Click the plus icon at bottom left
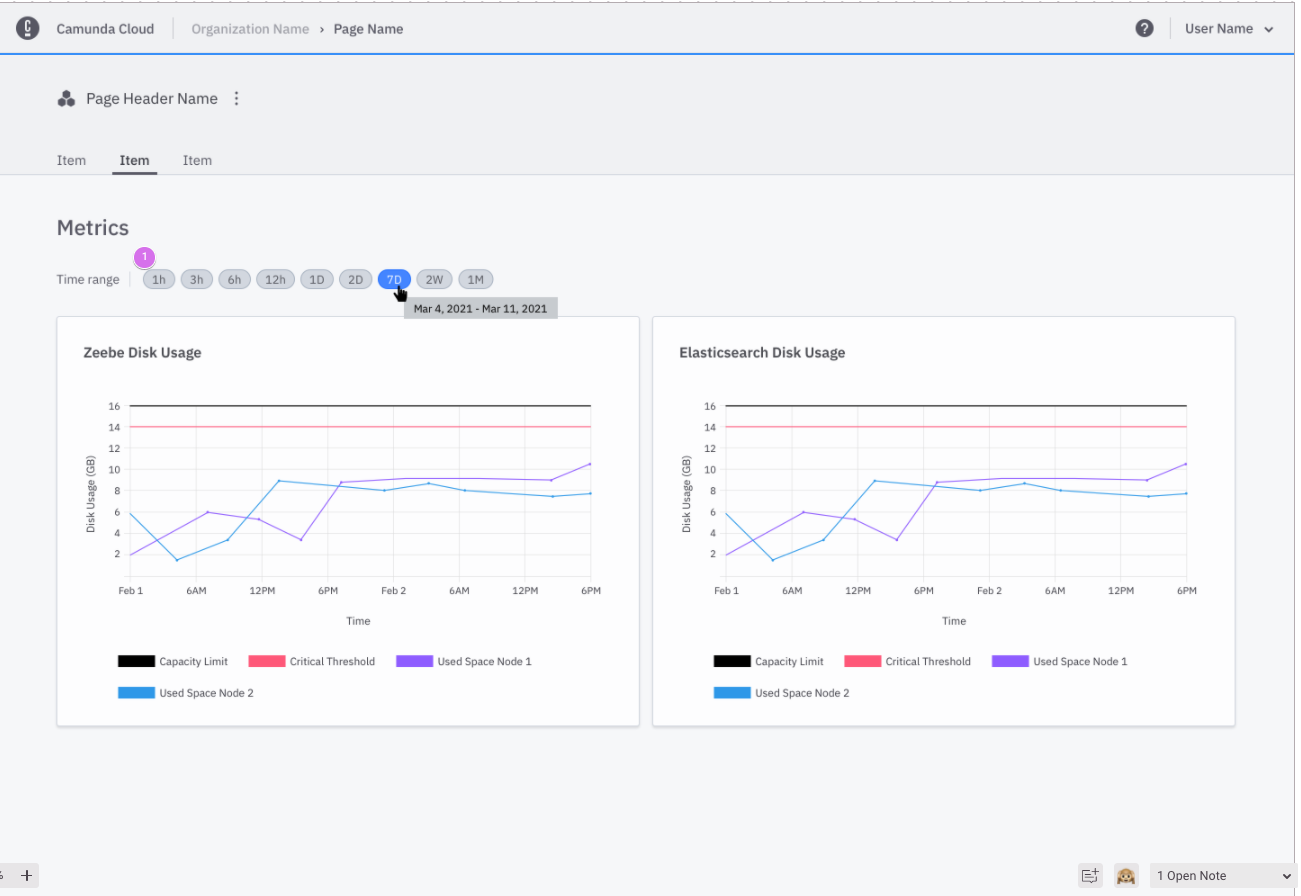Viewport: 1301px width, 896px height. 27,876
